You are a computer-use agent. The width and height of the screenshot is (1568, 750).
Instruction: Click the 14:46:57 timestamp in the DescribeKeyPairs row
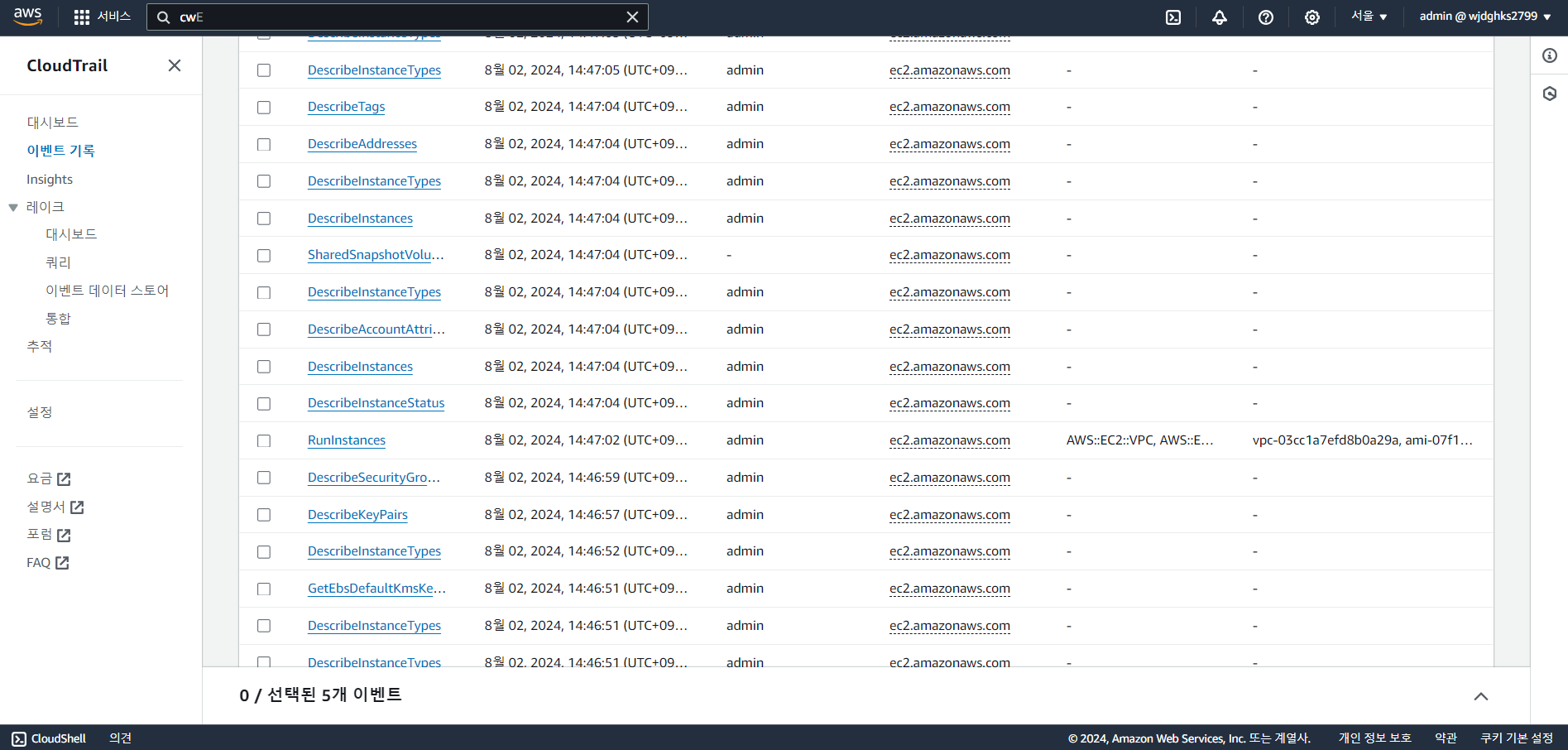[x=586, y=515]
